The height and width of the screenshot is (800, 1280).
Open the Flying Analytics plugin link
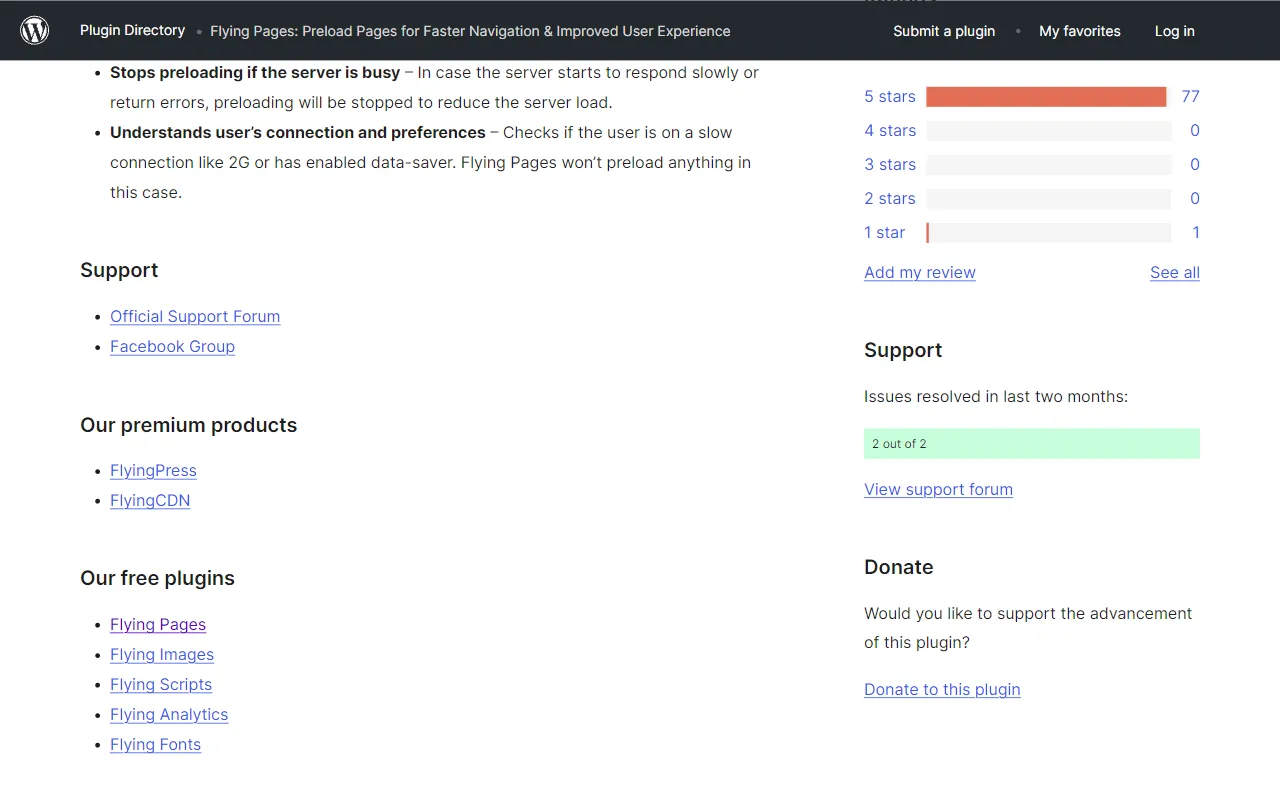[x=169, y=714]
